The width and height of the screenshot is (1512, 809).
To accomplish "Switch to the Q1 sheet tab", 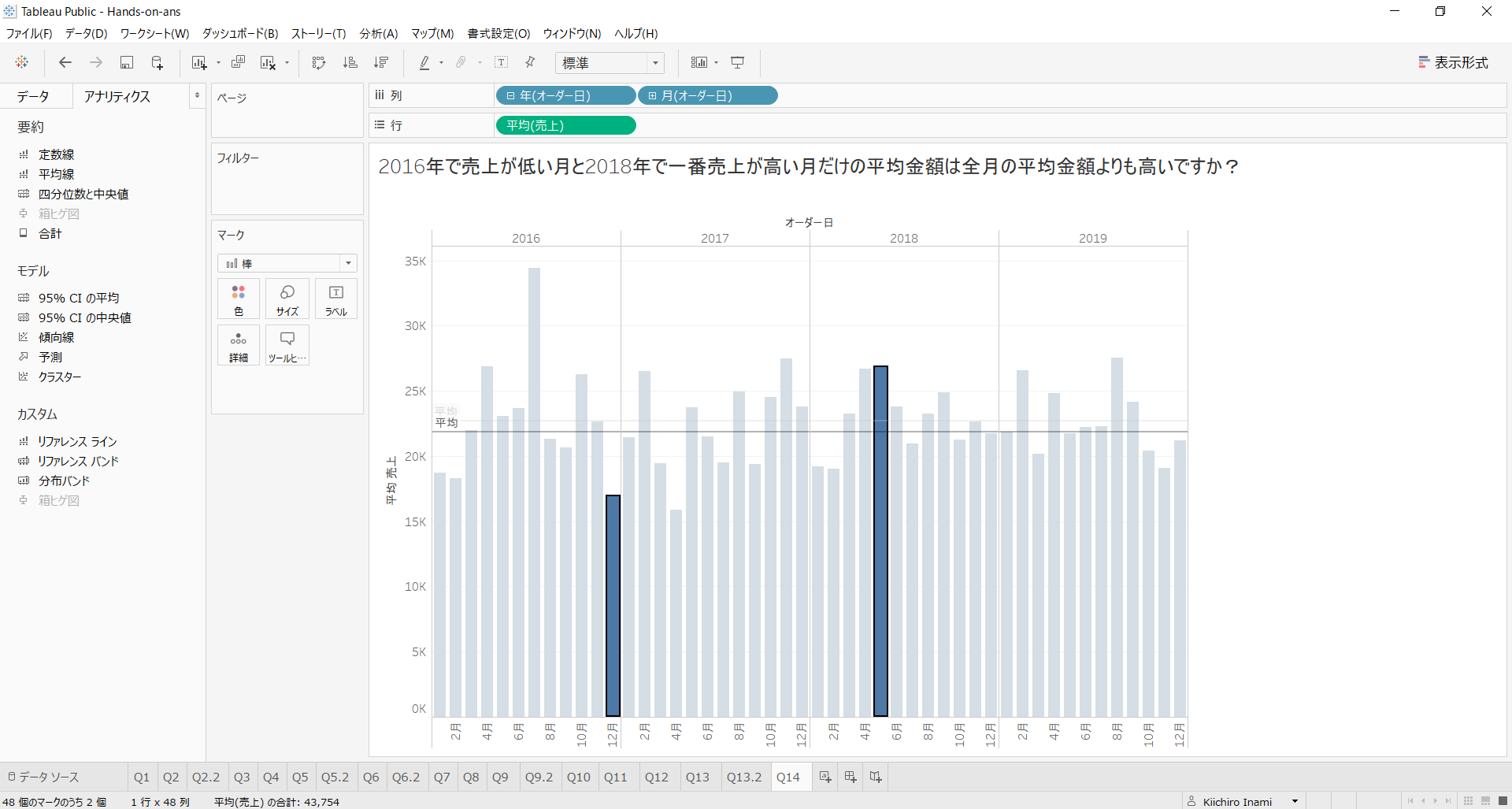I will (x=142, y=777).
